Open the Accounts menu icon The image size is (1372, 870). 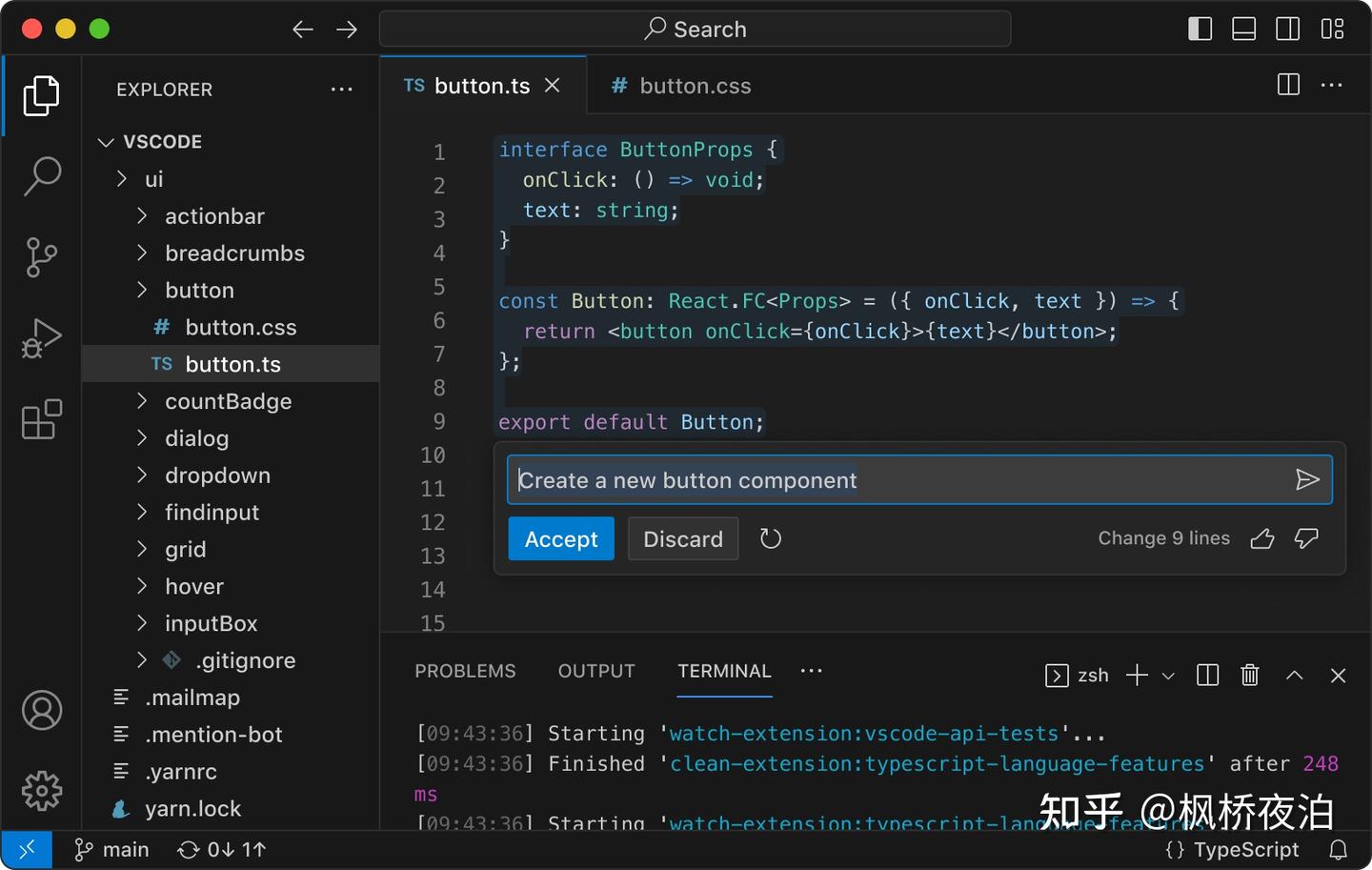click(x=41, y=711)
